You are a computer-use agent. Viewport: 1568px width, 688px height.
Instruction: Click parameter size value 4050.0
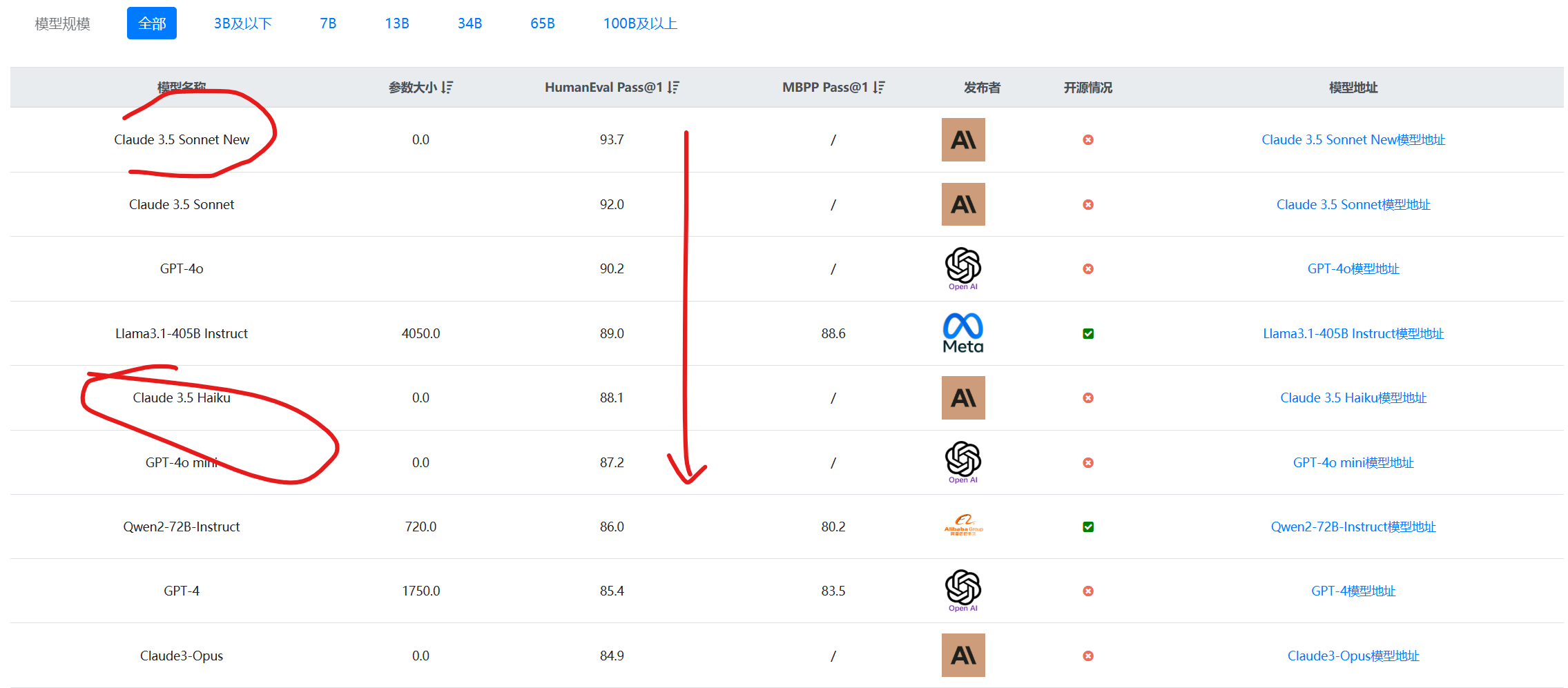click(x=420, y=333)
